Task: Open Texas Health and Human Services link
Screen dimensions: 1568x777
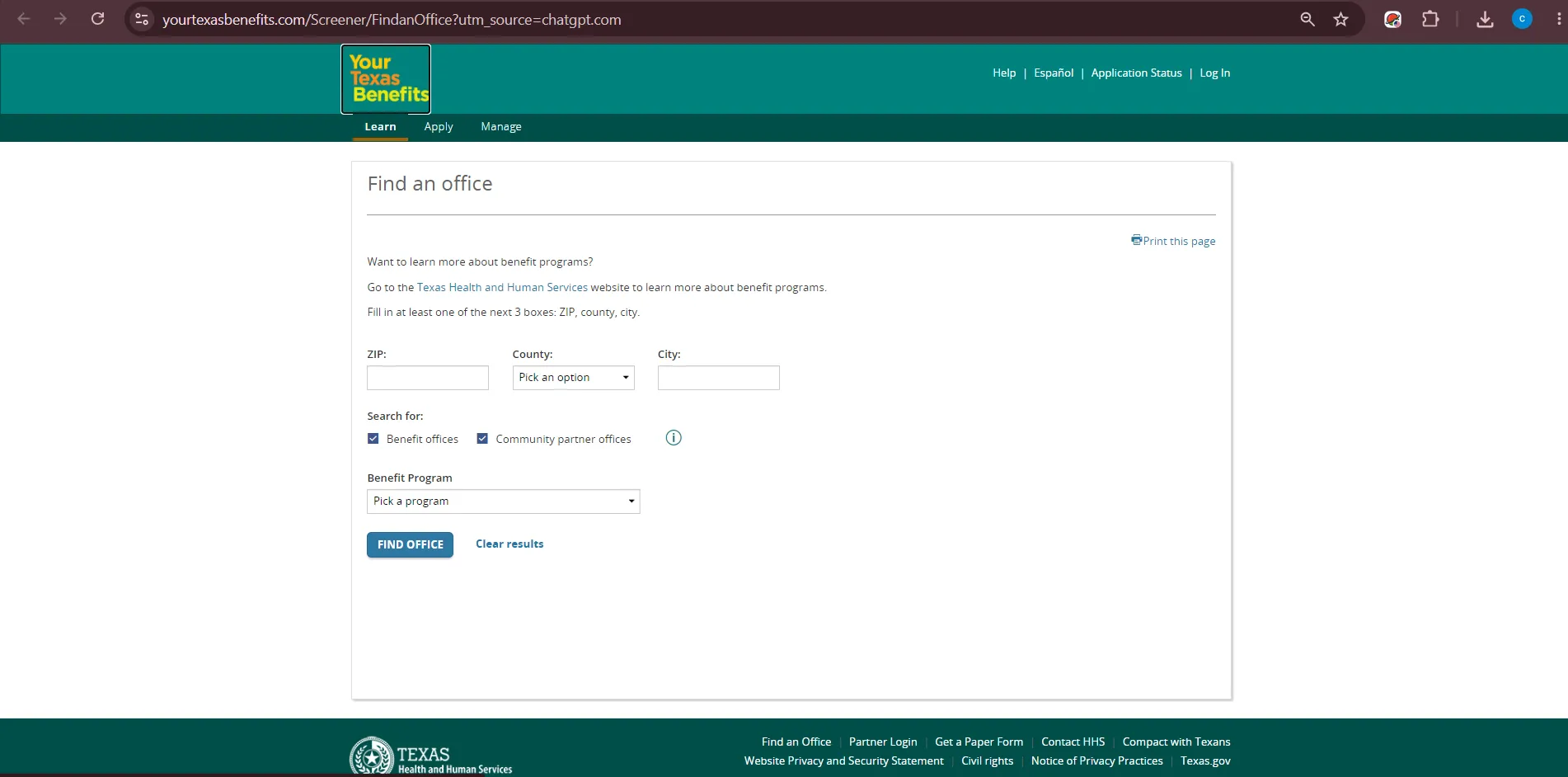Action: point(502,287)
